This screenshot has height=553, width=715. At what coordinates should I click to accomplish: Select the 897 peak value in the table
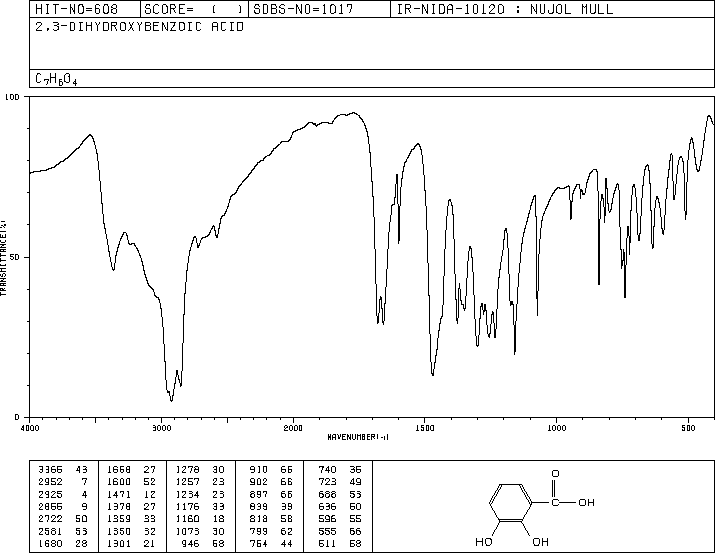pos(259,494)
